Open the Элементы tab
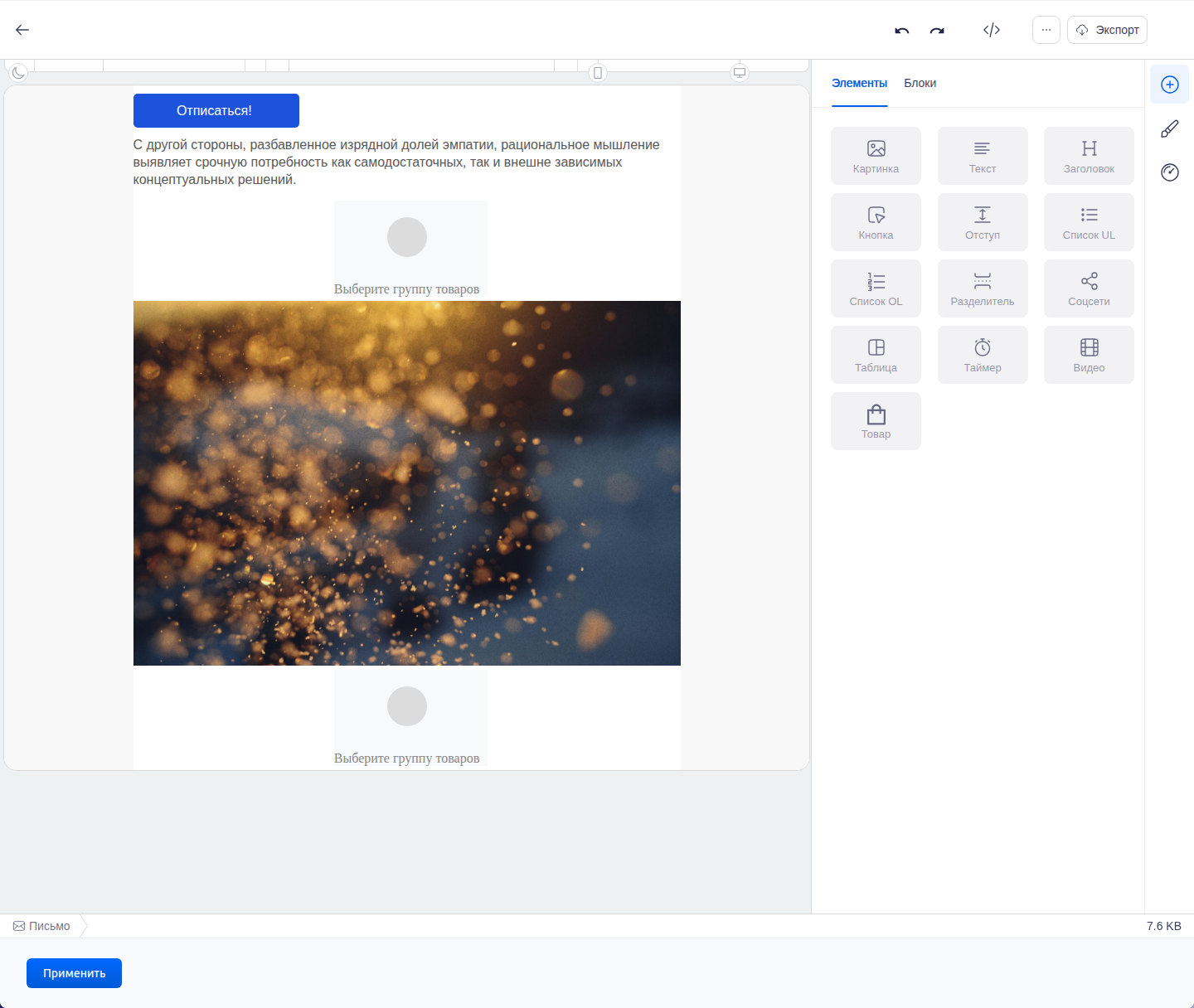 (859, 83)
